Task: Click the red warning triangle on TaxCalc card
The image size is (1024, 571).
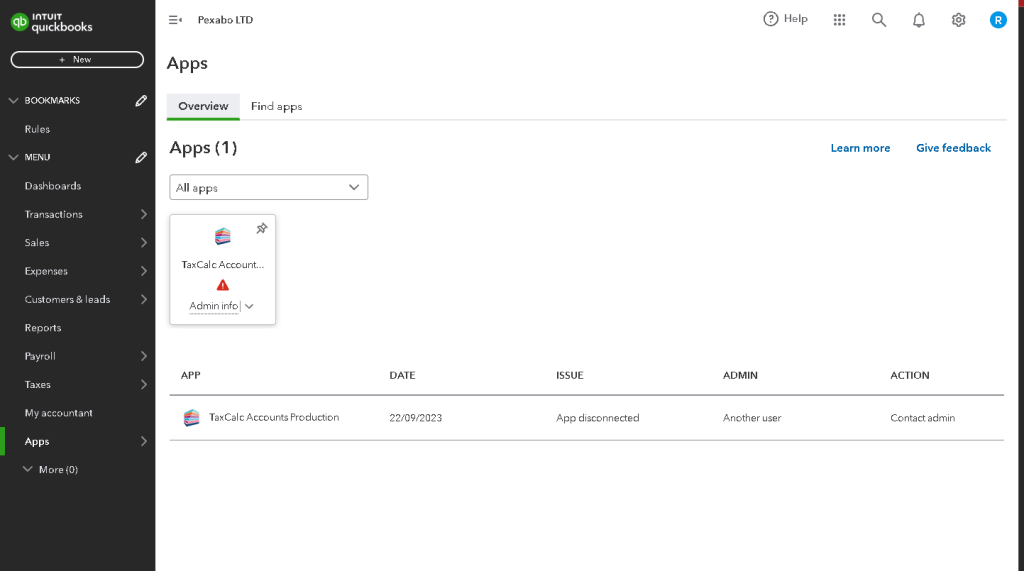Action: 223,285
